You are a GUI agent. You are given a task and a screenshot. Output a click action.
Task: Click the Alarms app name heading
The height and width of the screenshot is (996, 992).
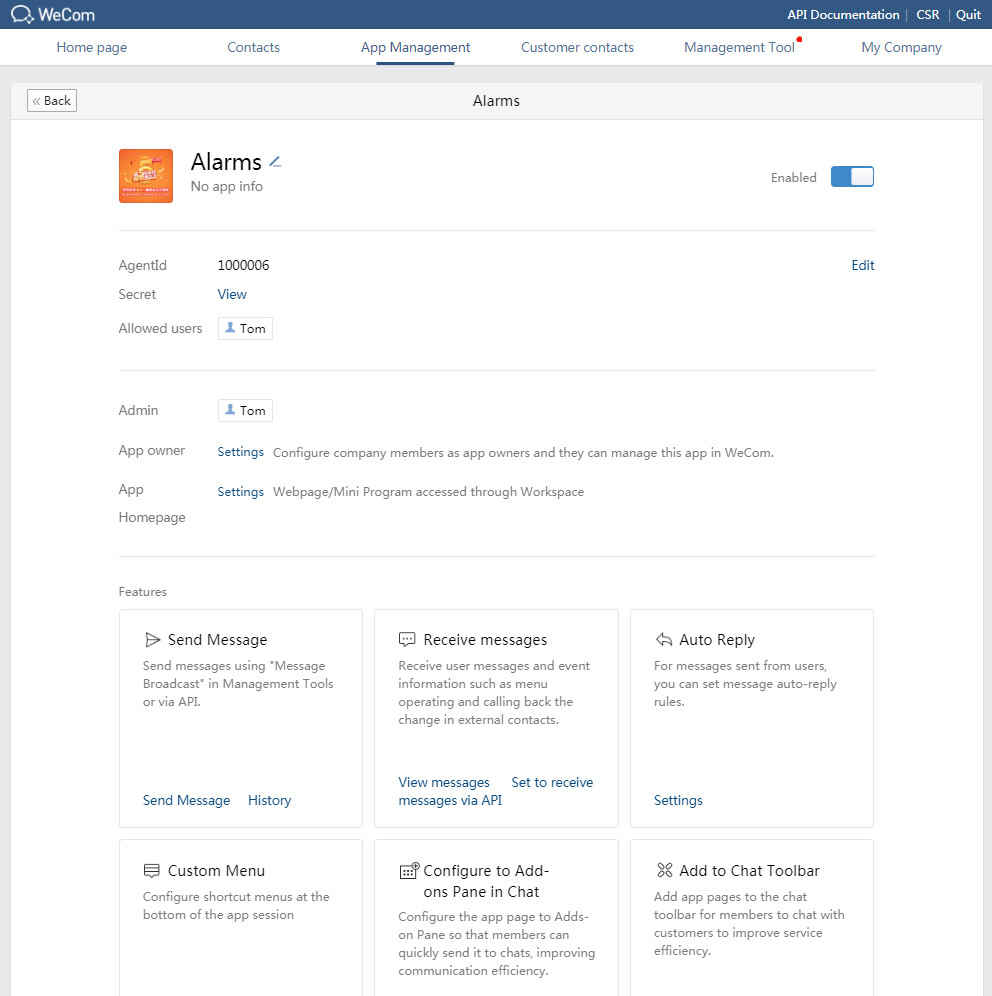pos(226,162)
